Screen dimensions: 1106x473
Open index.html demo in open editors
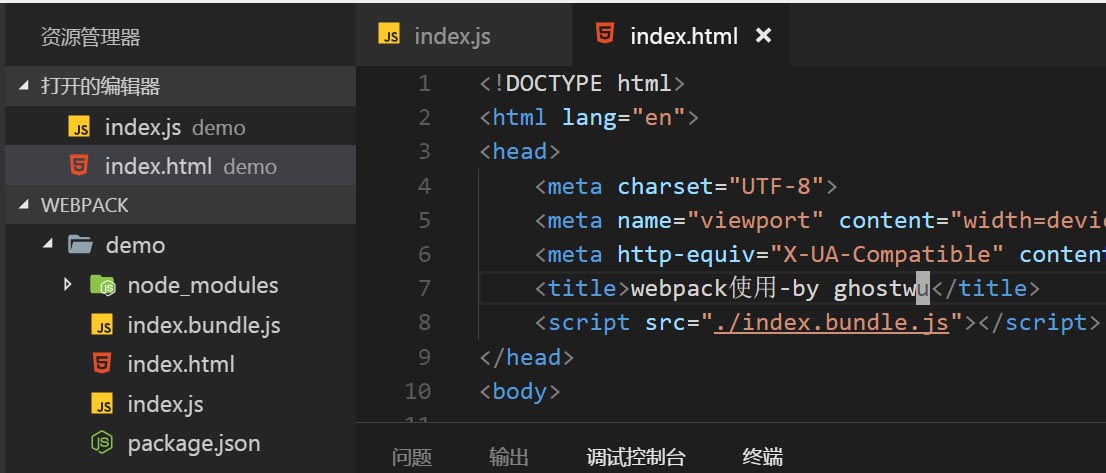pyautogui.click(x=180, y=166)
